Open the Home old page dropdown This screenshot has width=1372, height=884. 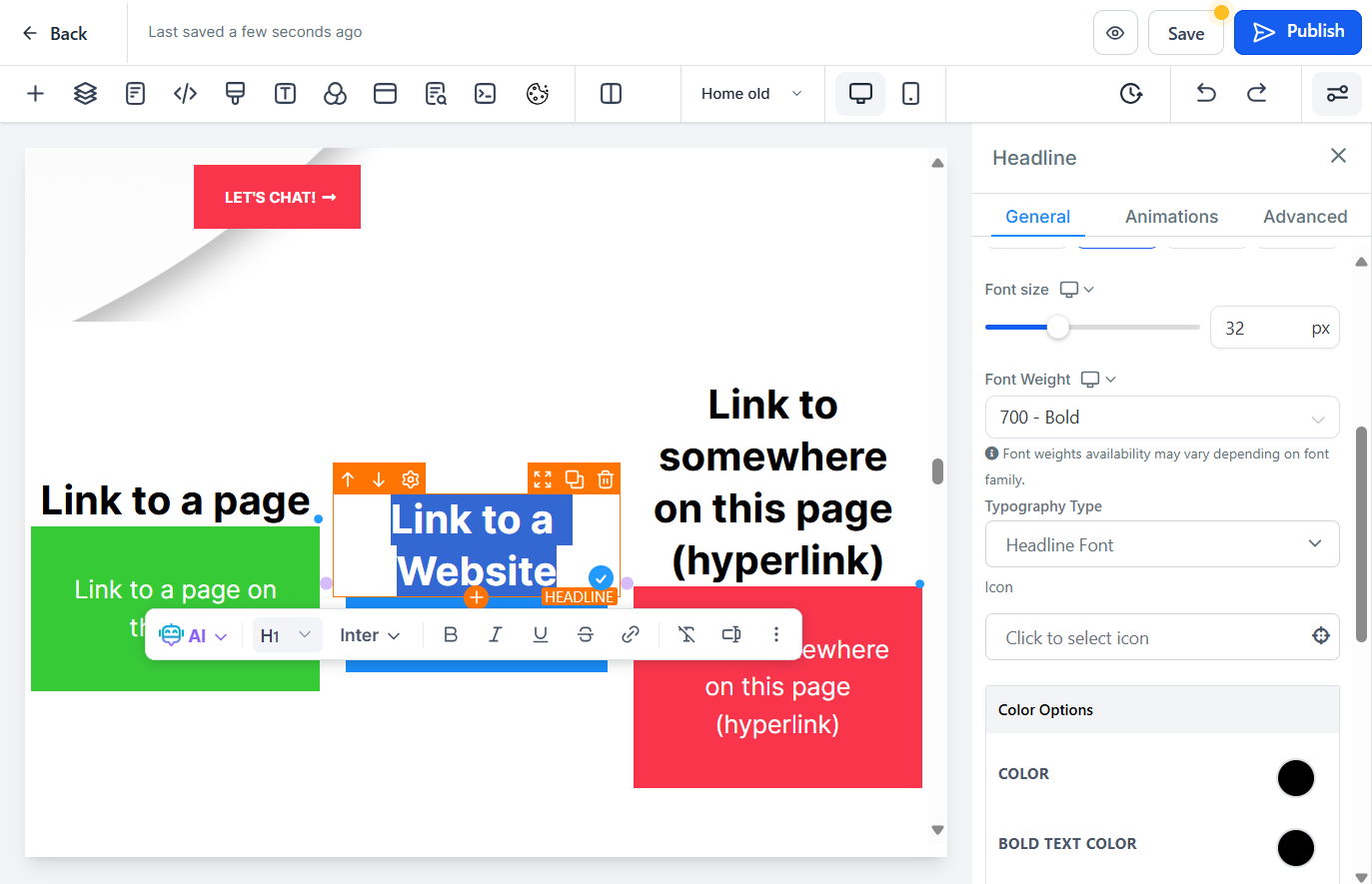(x=751, y=94)
